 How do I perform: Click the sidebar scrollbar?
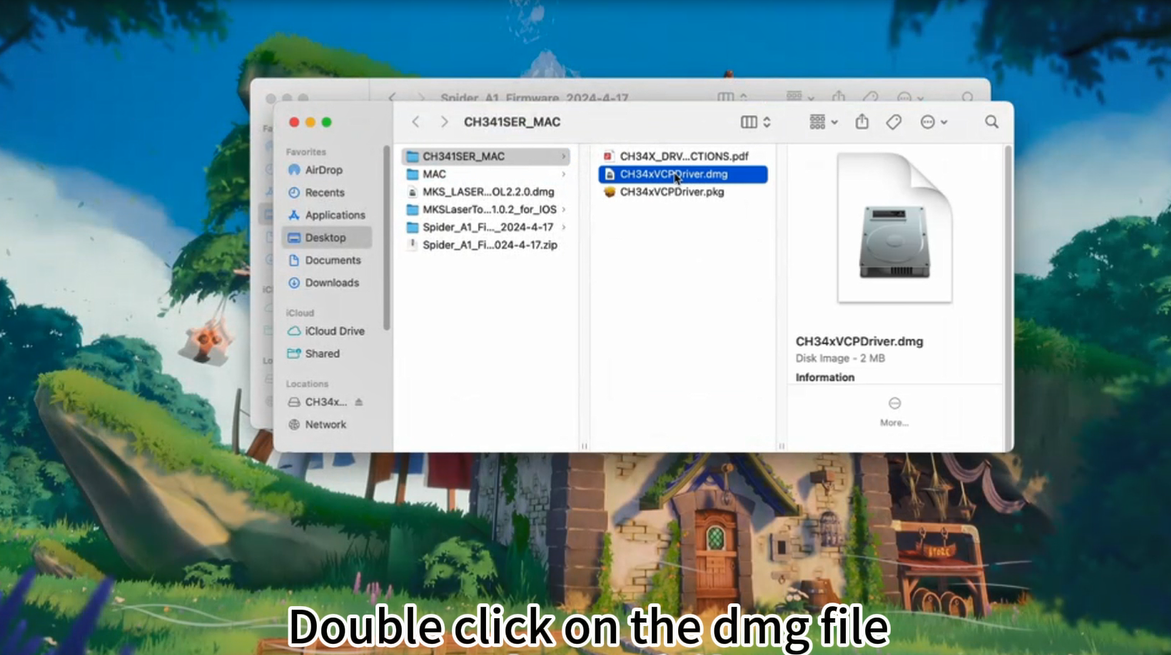click(x=387, y=238)
